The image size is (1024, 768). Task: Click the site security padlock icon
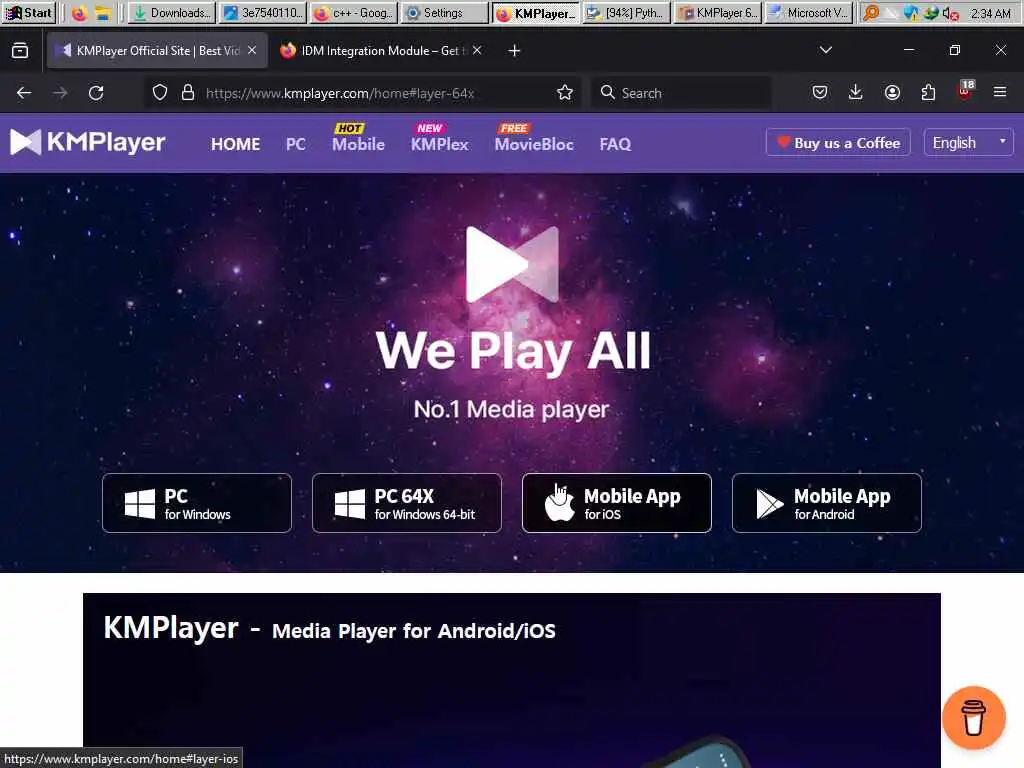tap(188, 93)
